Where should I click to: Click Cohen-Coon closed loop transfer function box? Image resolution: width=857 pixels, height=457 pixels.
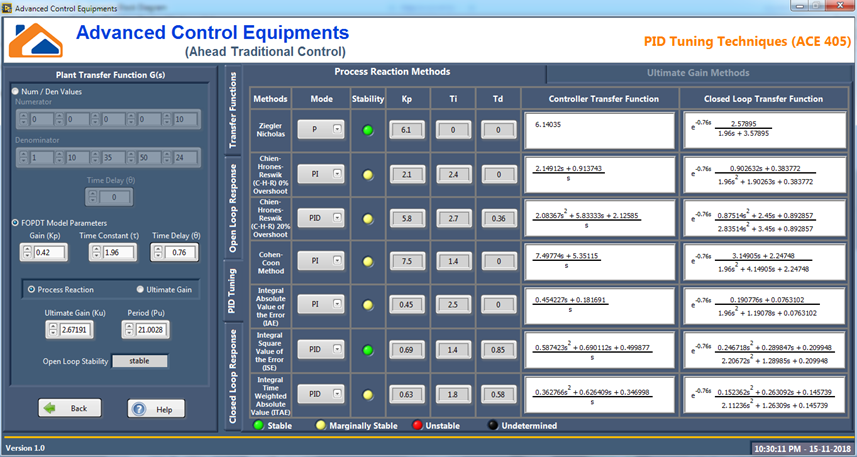click(x=764, y=261)
